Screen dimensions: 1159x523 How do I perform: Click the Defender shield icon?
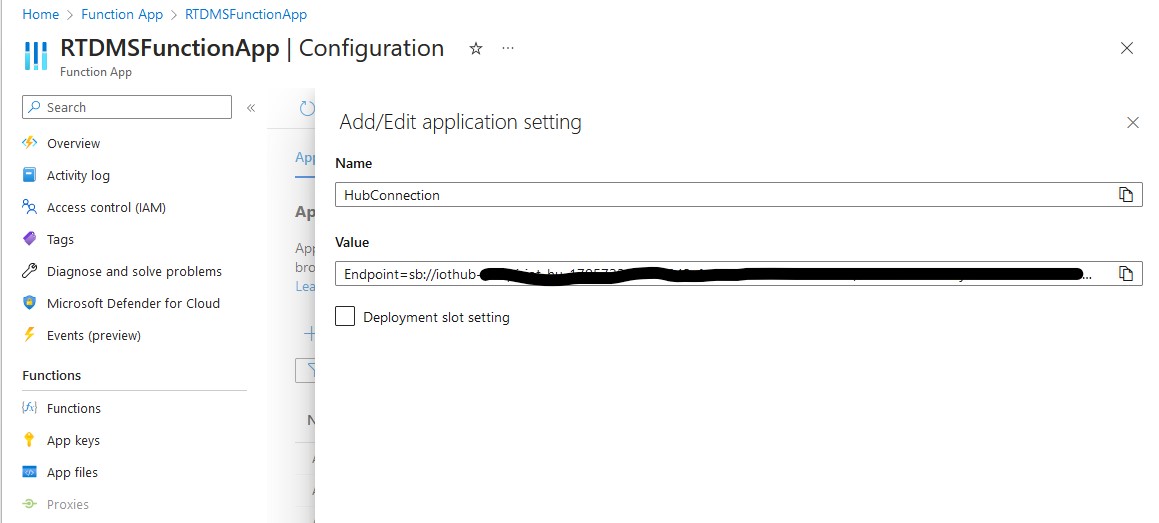(x=30, y=303)
